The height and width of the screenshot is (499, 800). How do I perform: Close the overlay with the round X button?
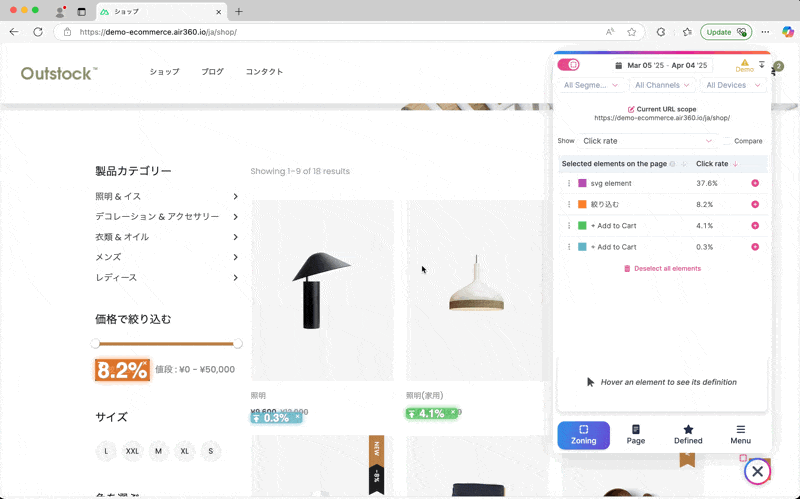click(x=757, y=471)
